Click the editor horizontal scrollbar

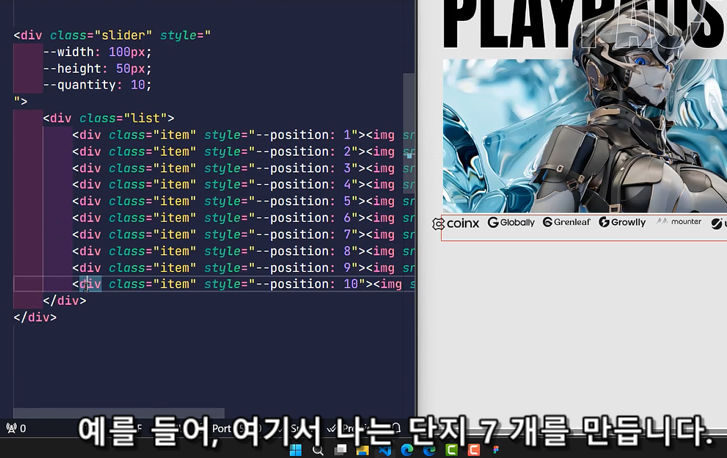119,413
